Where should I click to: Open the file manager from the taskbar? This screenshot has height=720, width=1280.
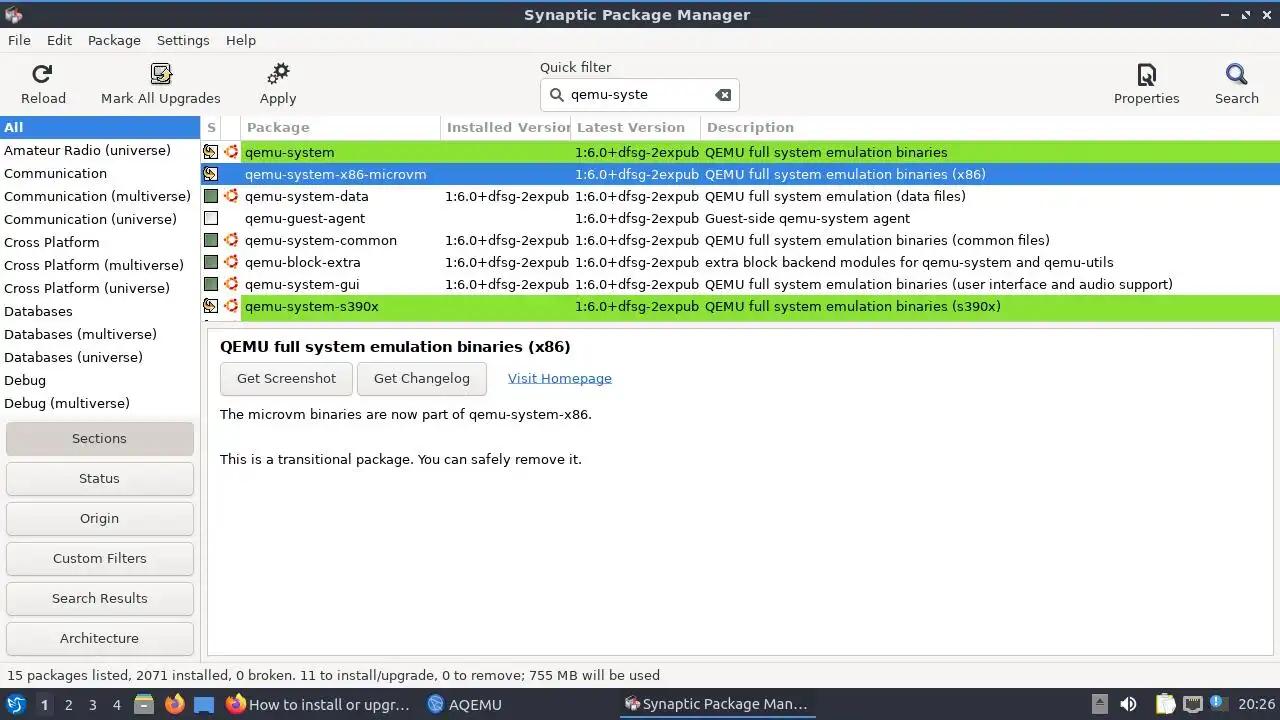144,704
